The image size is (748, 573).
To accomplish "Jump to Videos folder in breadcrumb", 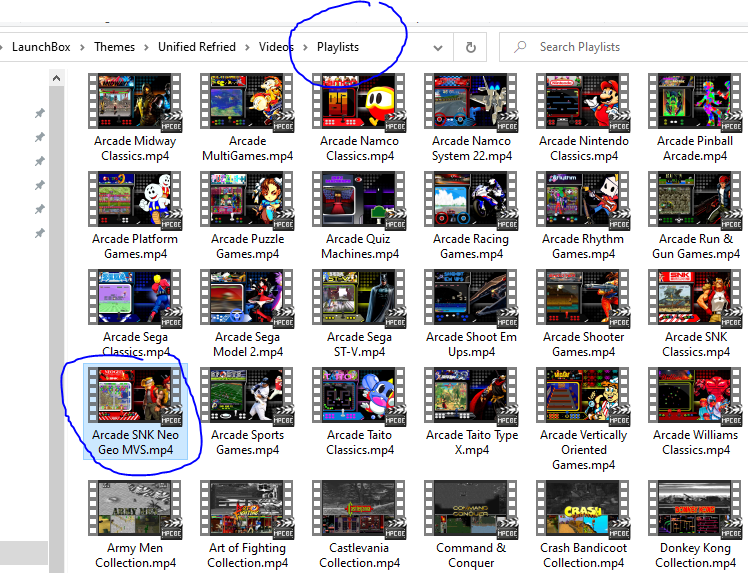I will pos(276,47).
